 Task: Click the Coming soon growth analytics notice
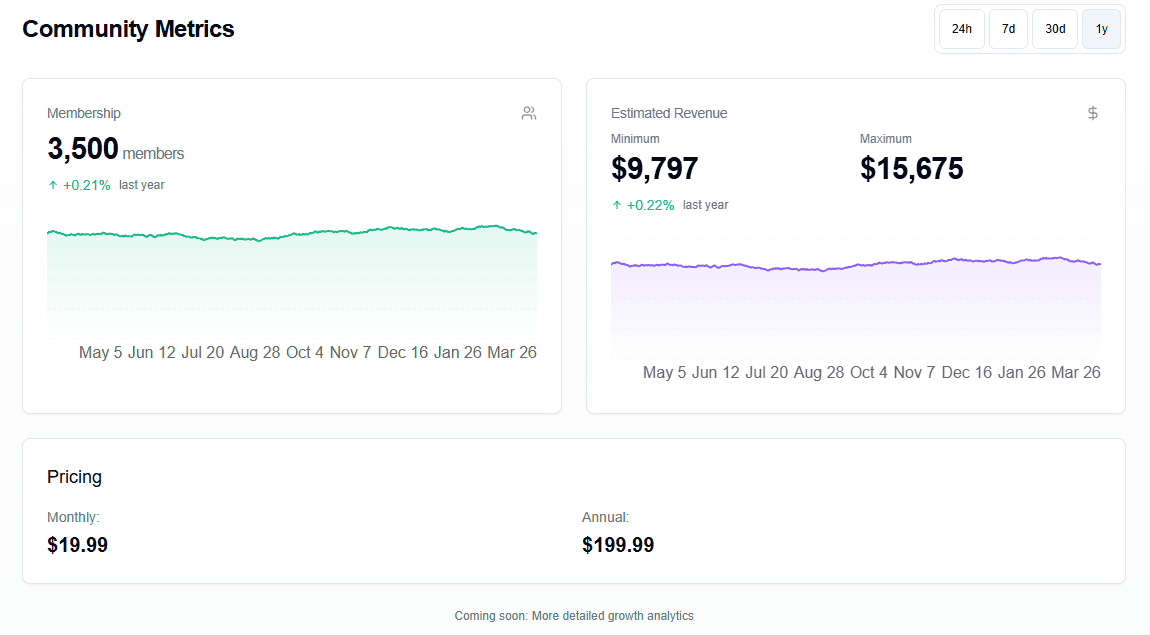click(x=574, y=616)
